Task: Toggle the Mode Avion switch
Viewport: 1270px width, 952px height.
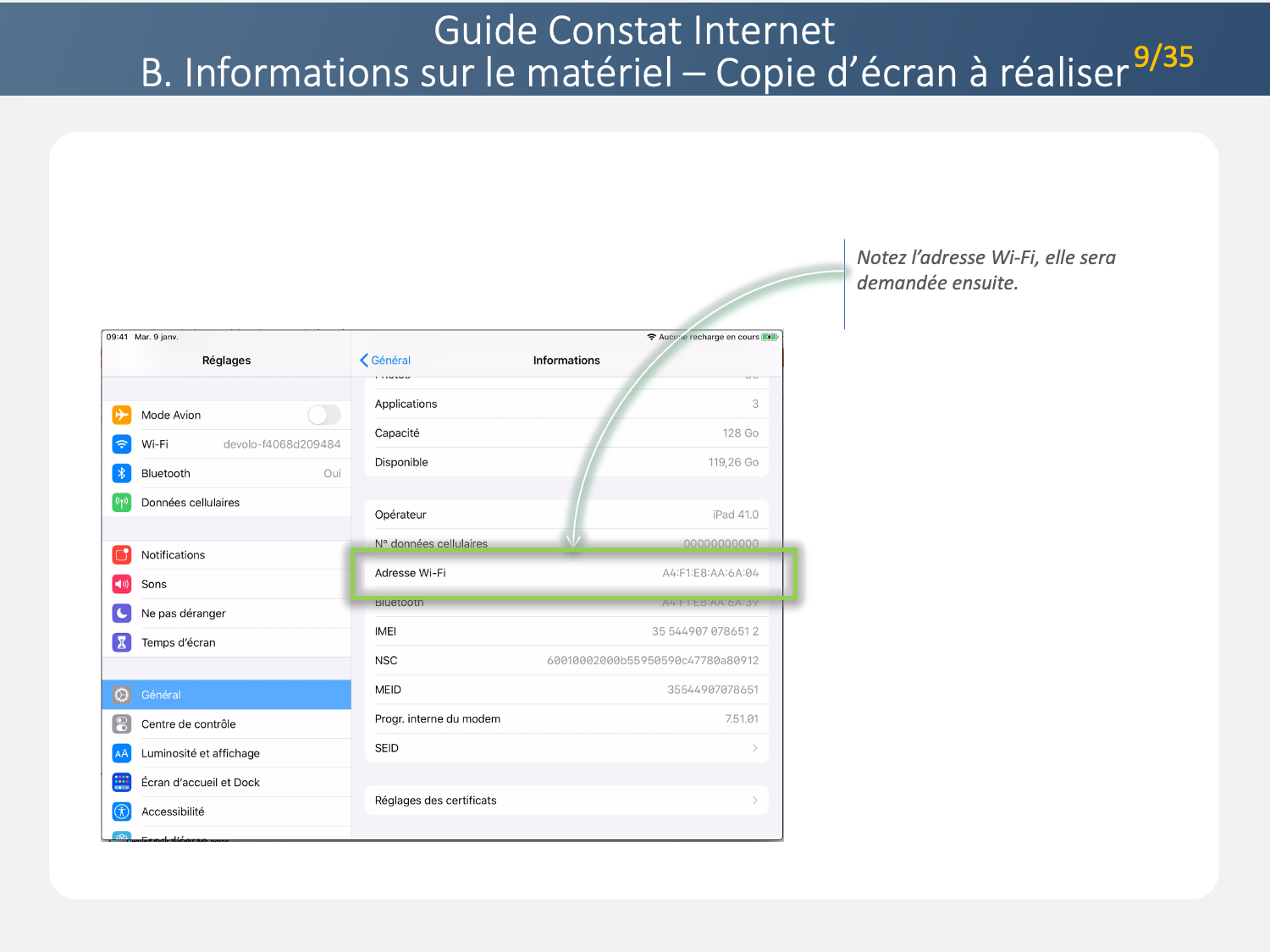Action: coord(323,415)
